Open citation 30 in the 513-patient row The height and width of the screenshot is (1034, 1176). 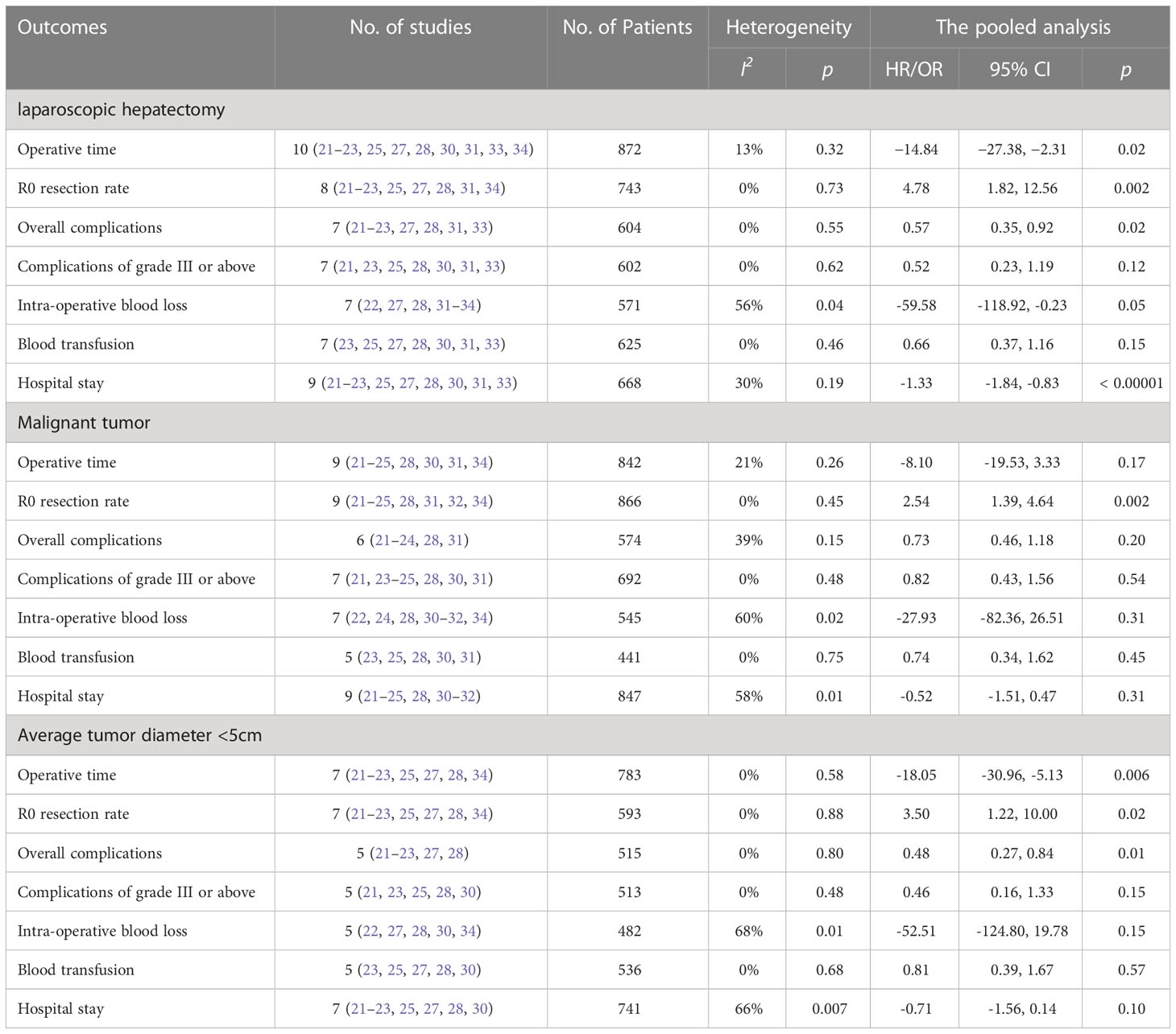(468, 892)
